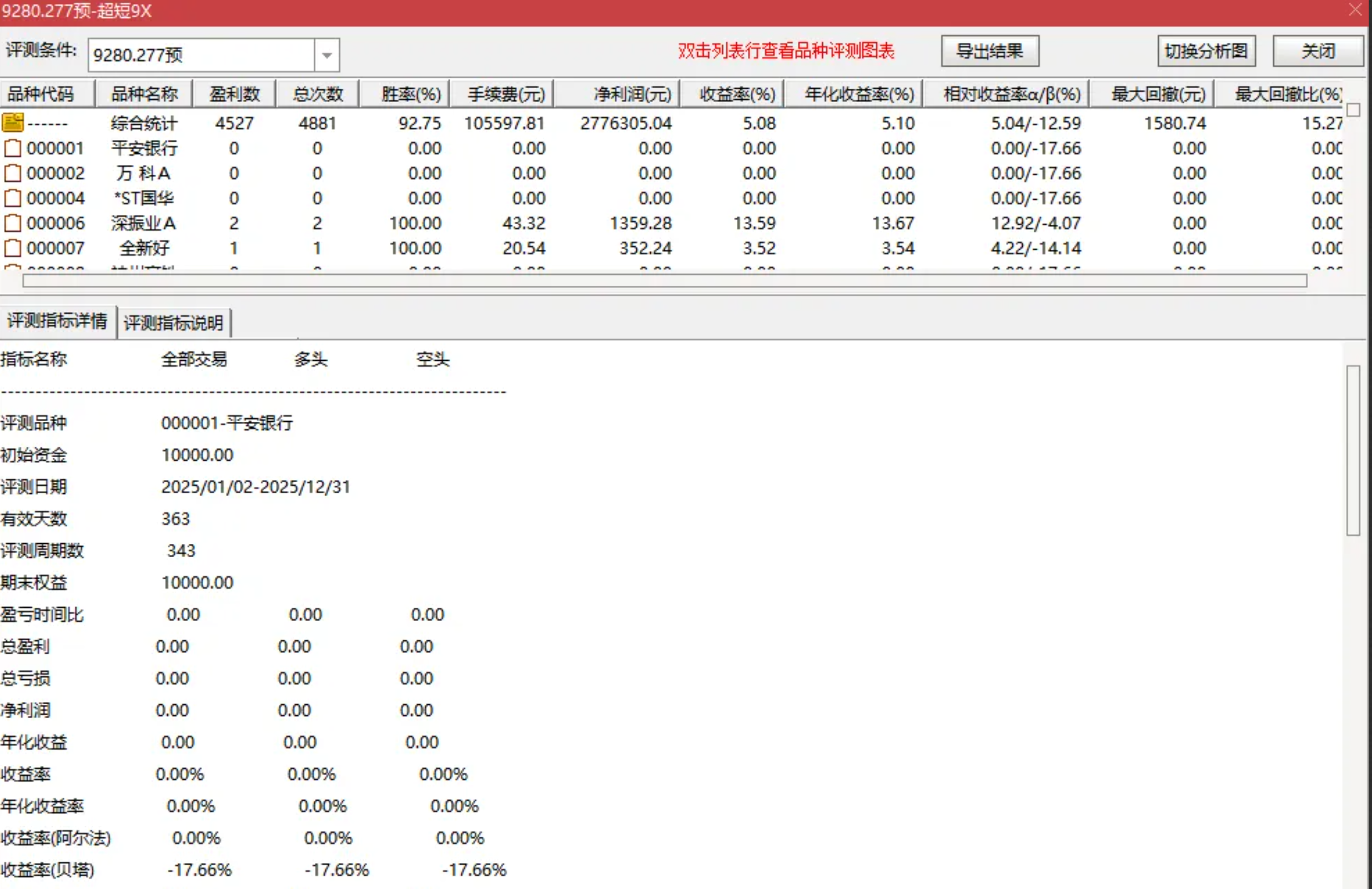Click the red 双击列表行查看品种评测图表 text
The image size is (1372, 889).
[x=787, y=50]
